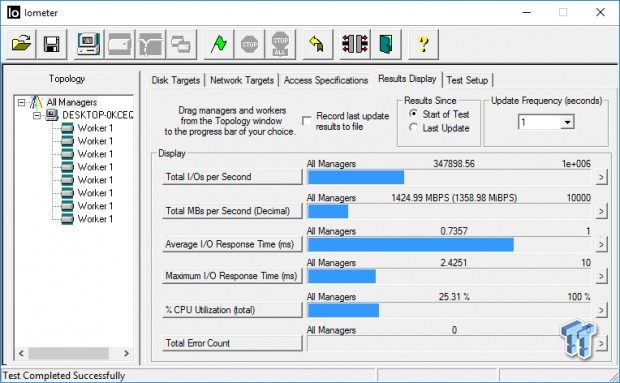Click the Total Error Count button
Screen dimensions: 620x383
(232, 343)
